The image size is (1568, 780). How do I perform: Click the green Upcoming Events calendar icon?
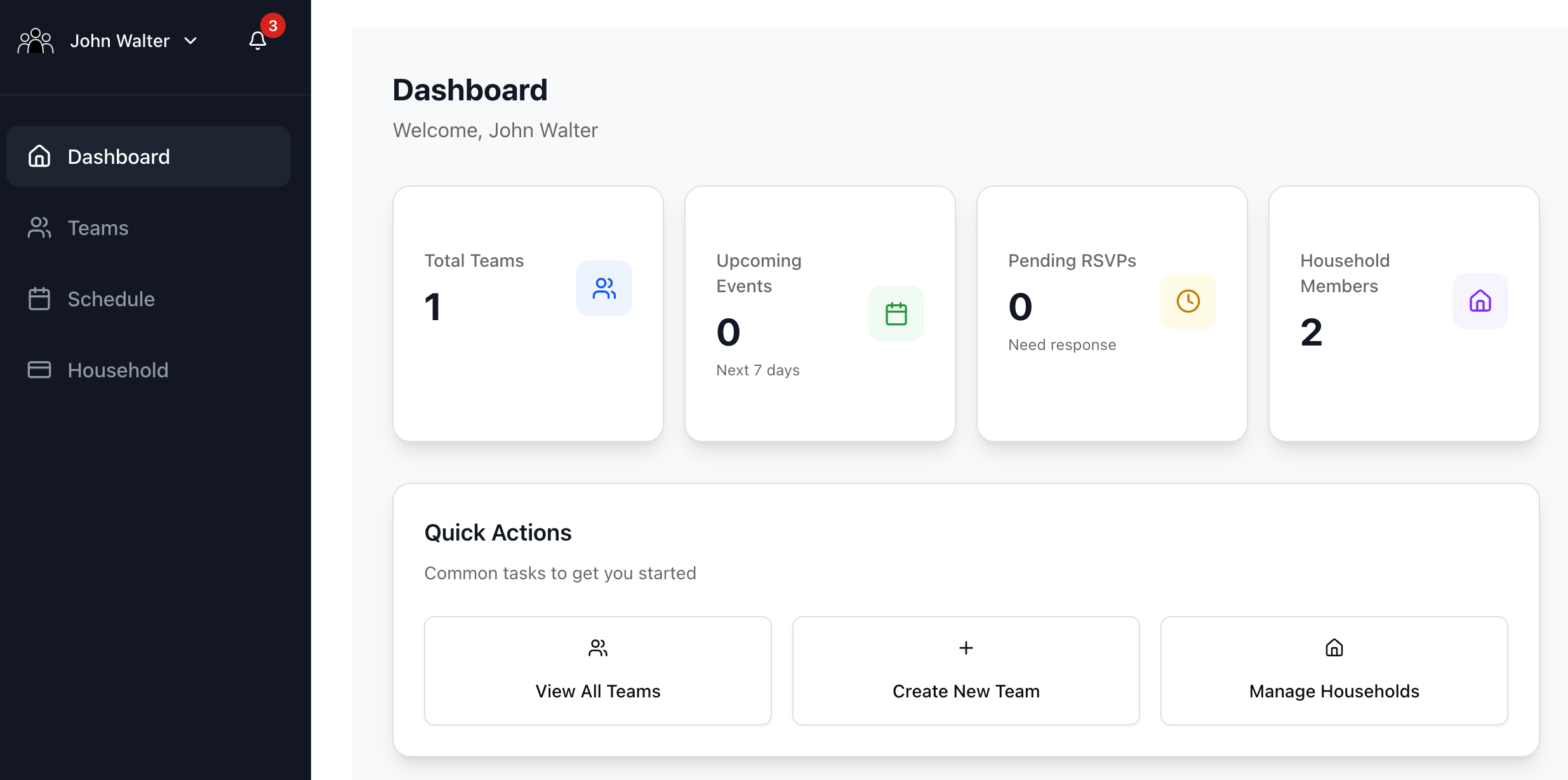click(x=896, y=314)
